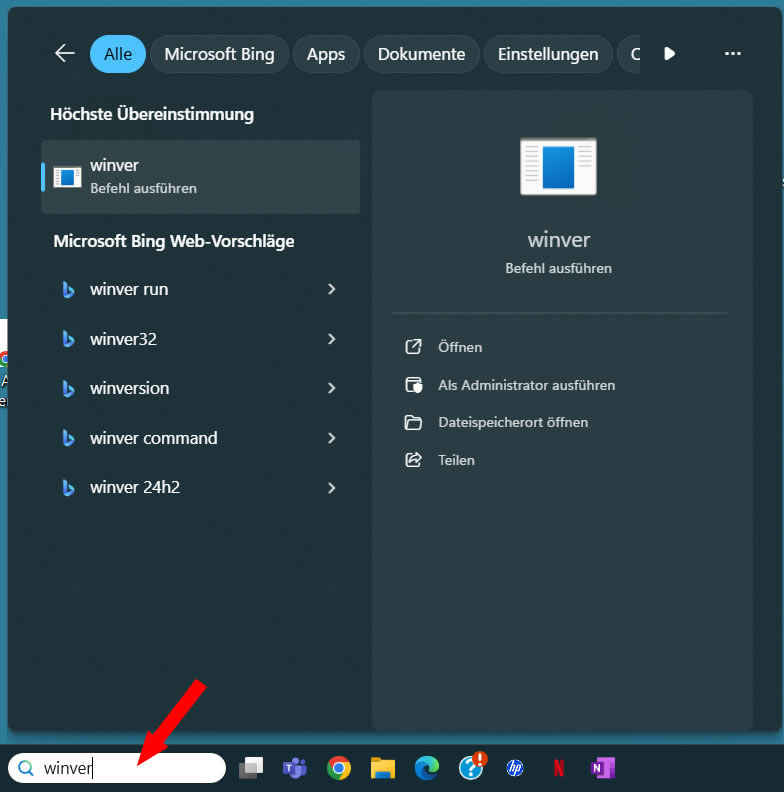The width and height of the screenshot is (784, 792).
Task: Expand the 'winver32' chevron
Action: click(x=331, y=339)
